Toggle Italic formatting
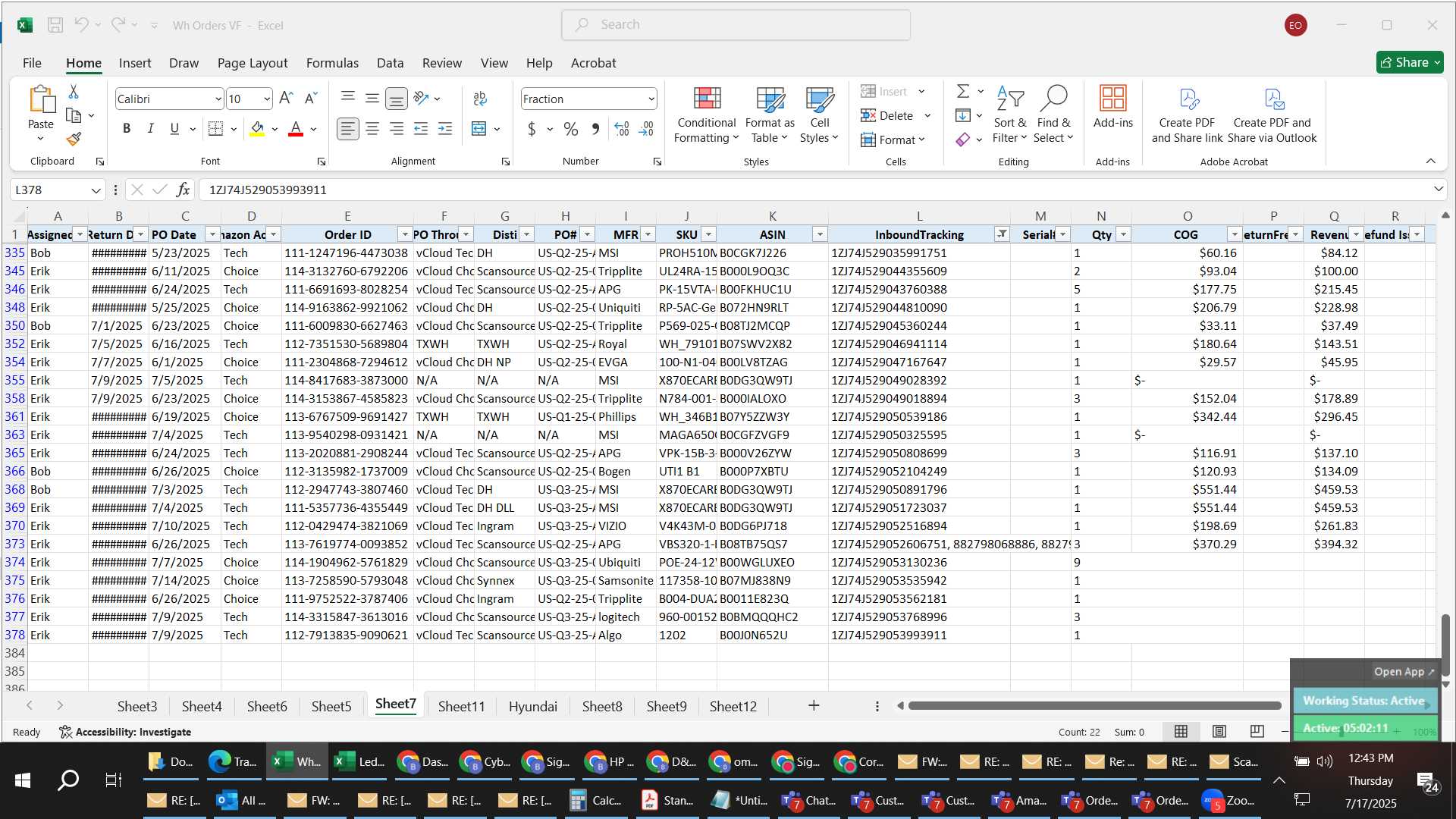 (150, 129)
